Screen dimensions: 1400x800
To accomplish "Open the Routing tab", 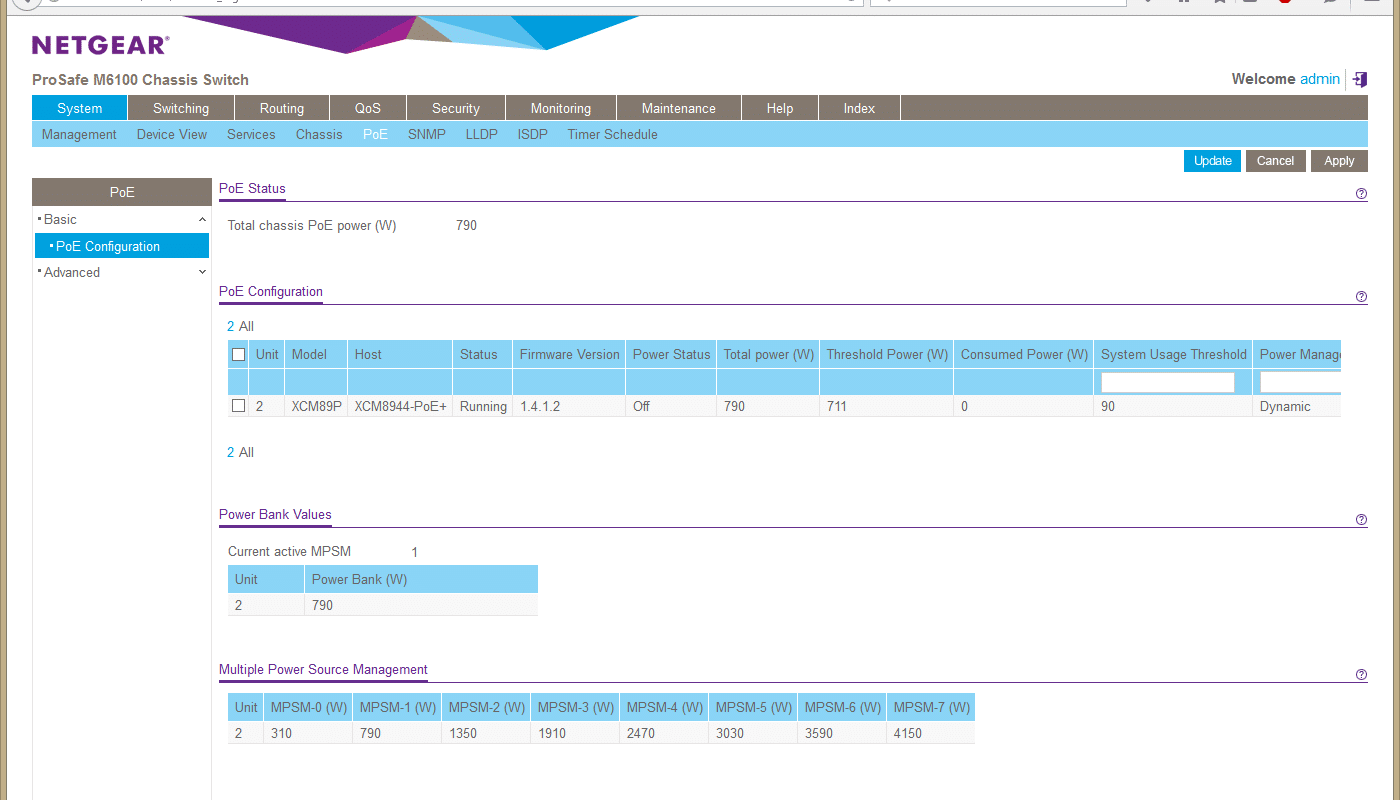I will [x=282, y=108].
